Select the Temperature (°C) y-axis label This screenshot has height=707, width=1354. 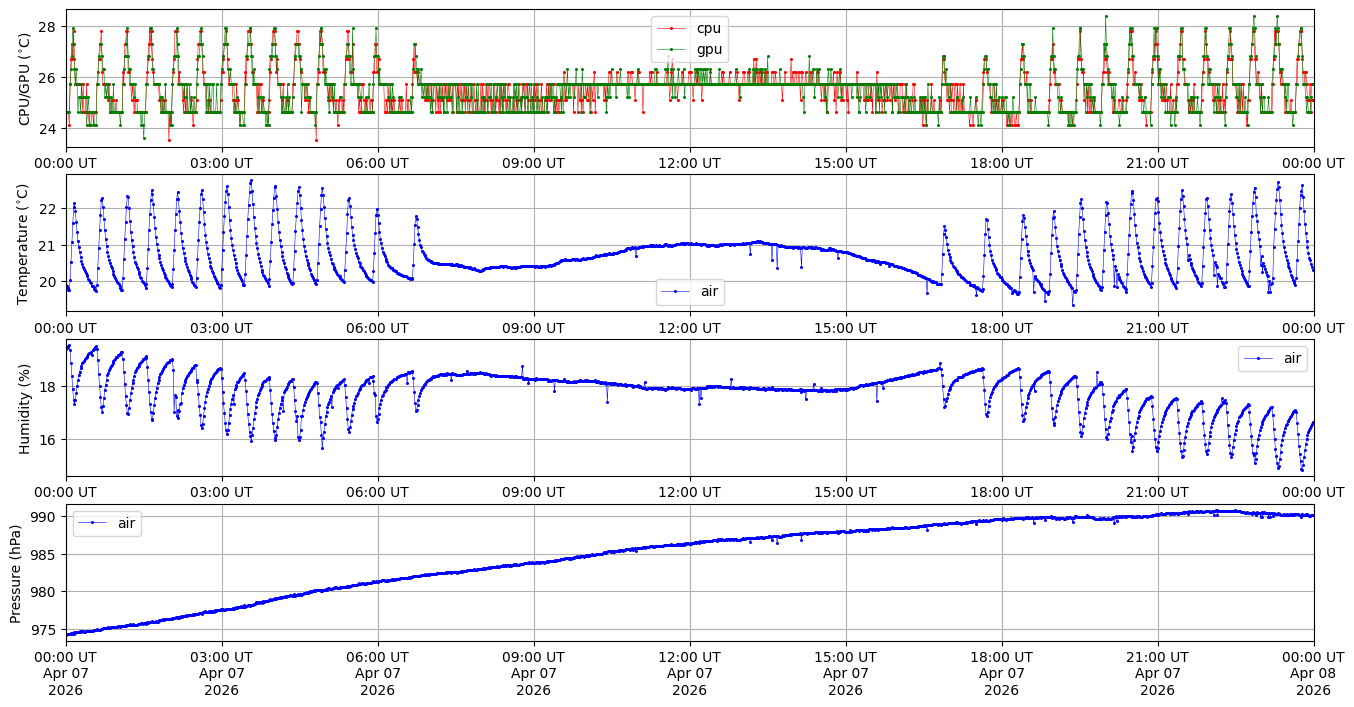(x=25, y=243)
